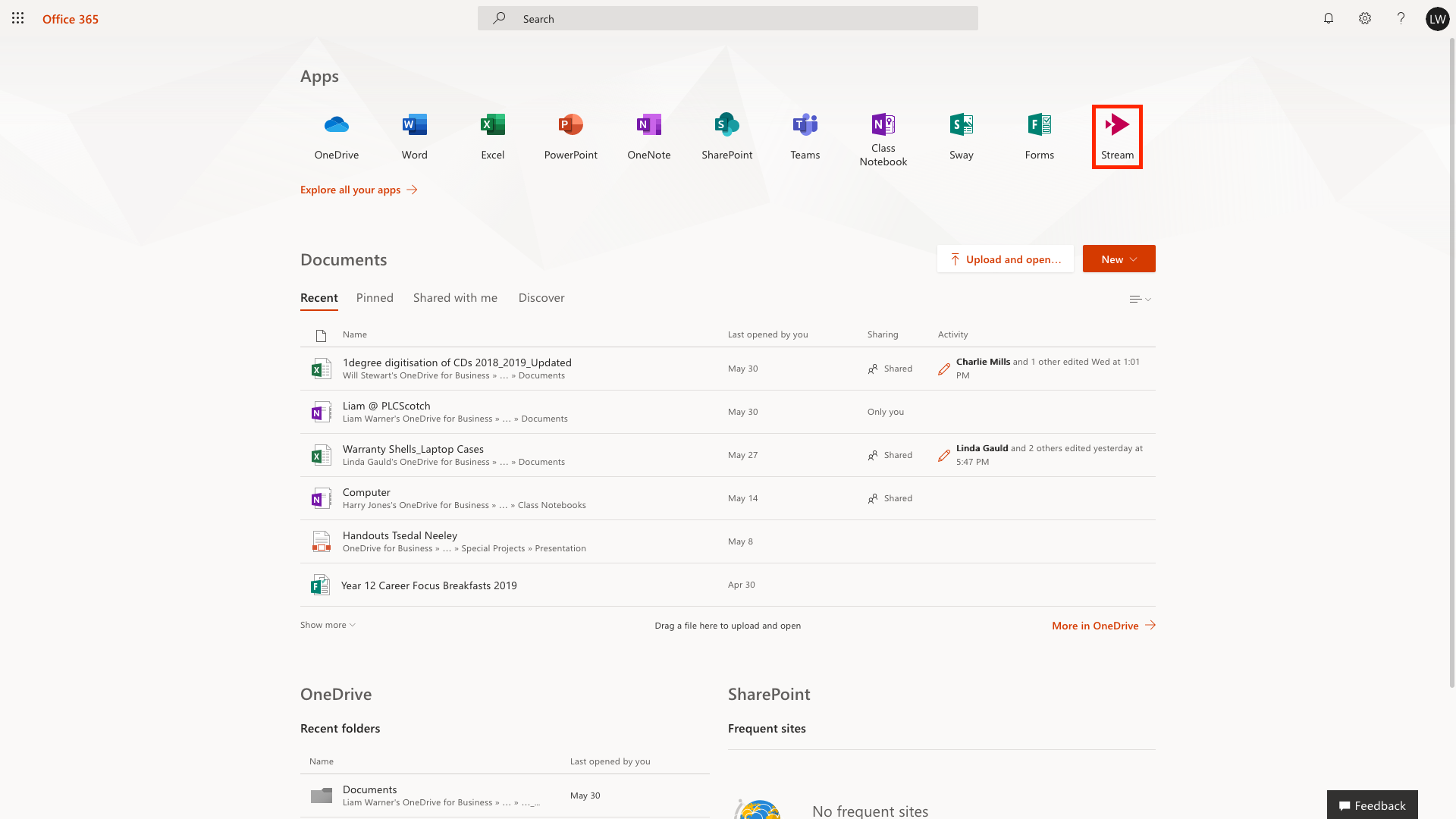
Task: Open the help question mark
Action: click(x=1401, y=18)
